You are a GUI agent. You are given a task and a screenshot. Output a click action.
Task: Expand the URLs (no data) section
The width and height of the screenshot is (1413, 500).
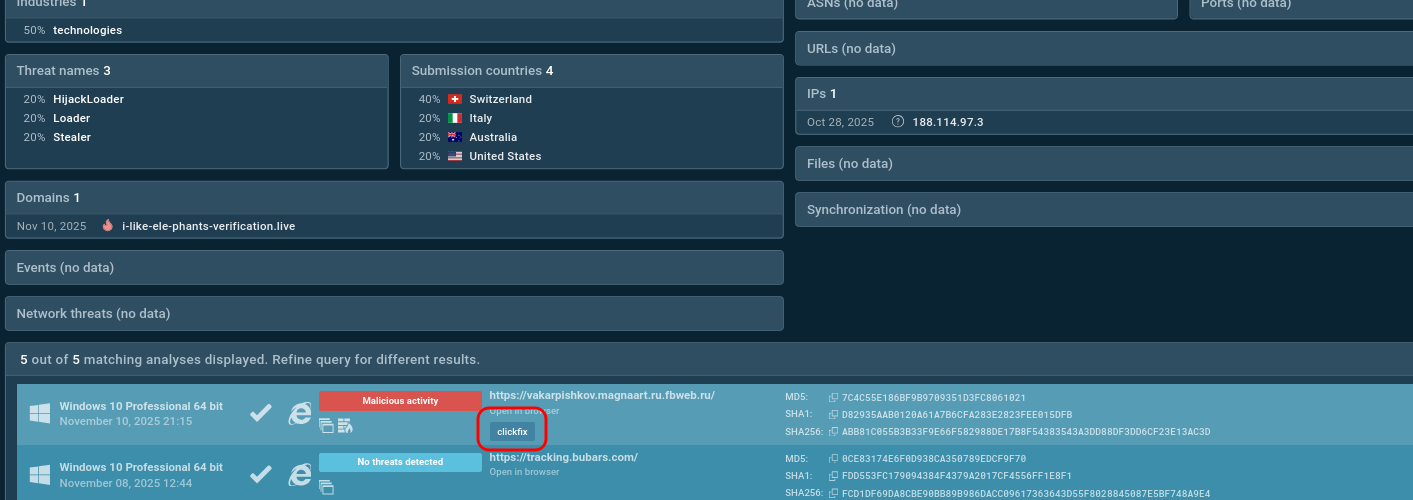click(1104, 48)
